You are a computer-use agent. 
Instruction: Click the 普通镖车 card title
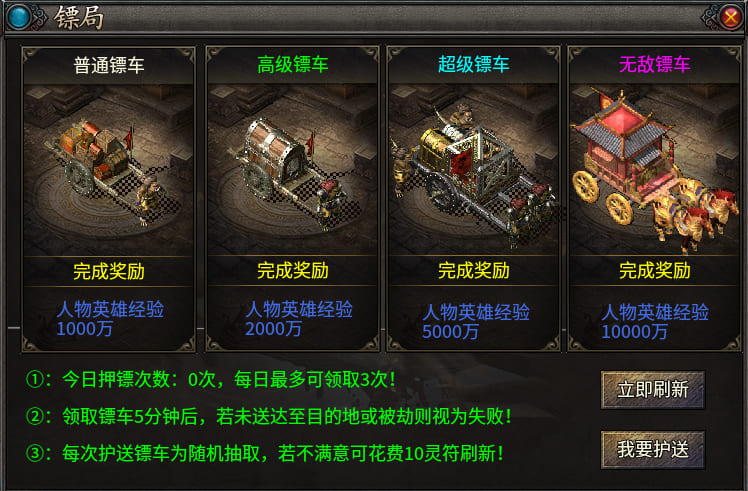[x=109, y=65]
